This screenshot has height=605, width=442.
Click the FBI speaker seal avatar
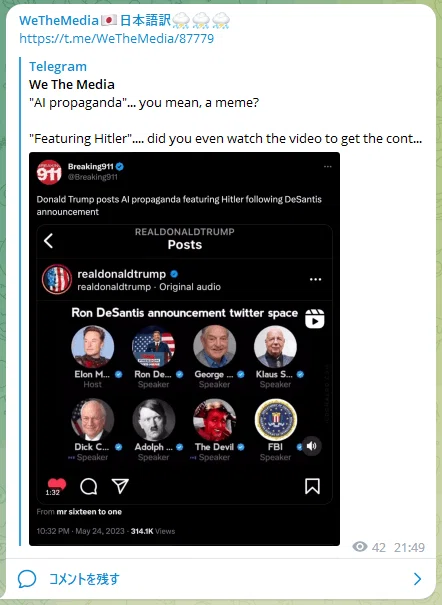275,420
